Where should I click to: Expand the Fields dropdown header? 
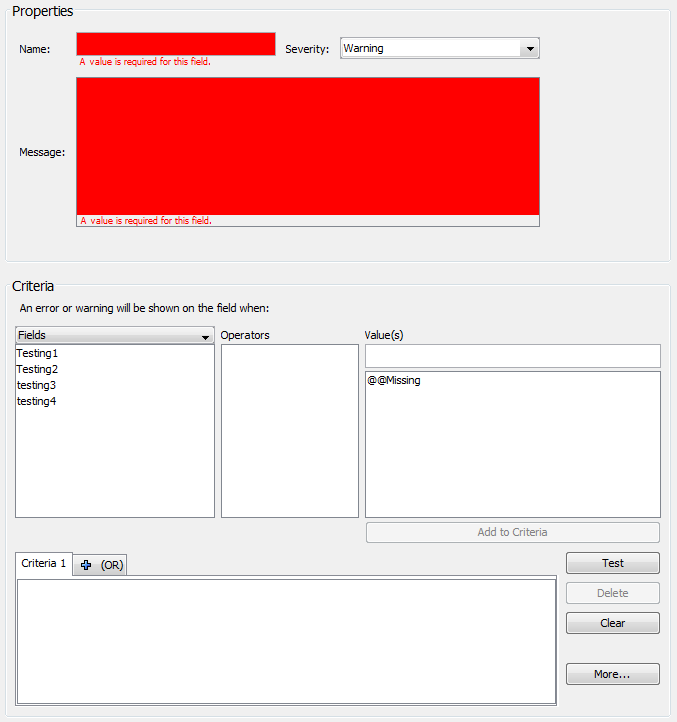point(115,335)
